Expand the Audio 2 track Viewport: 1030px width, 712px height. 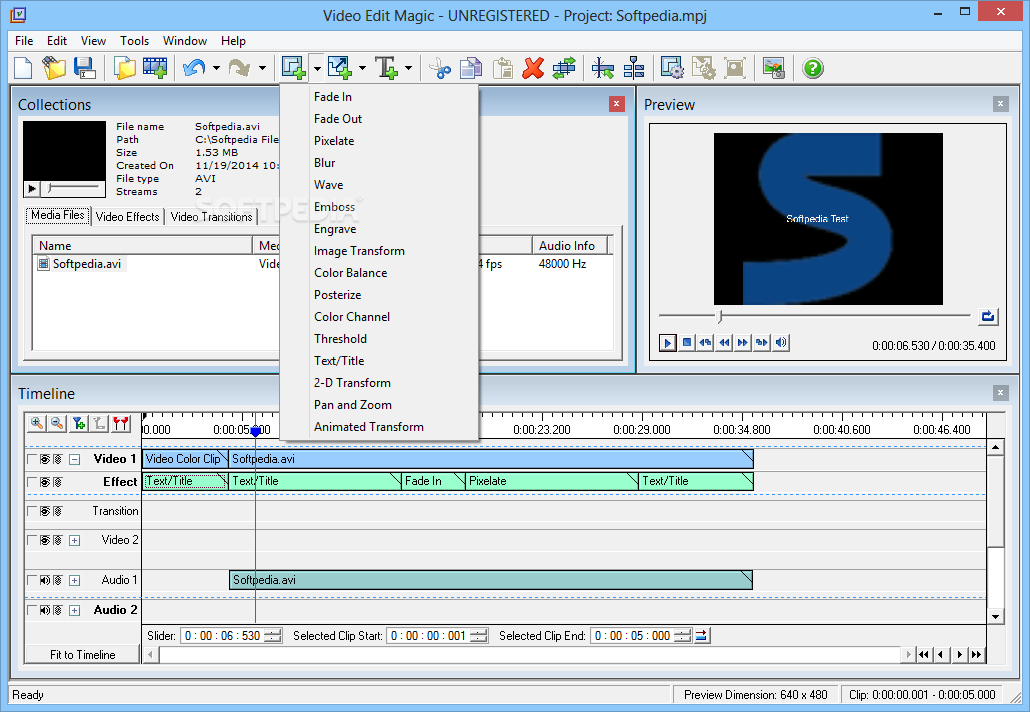click(74, 611)
